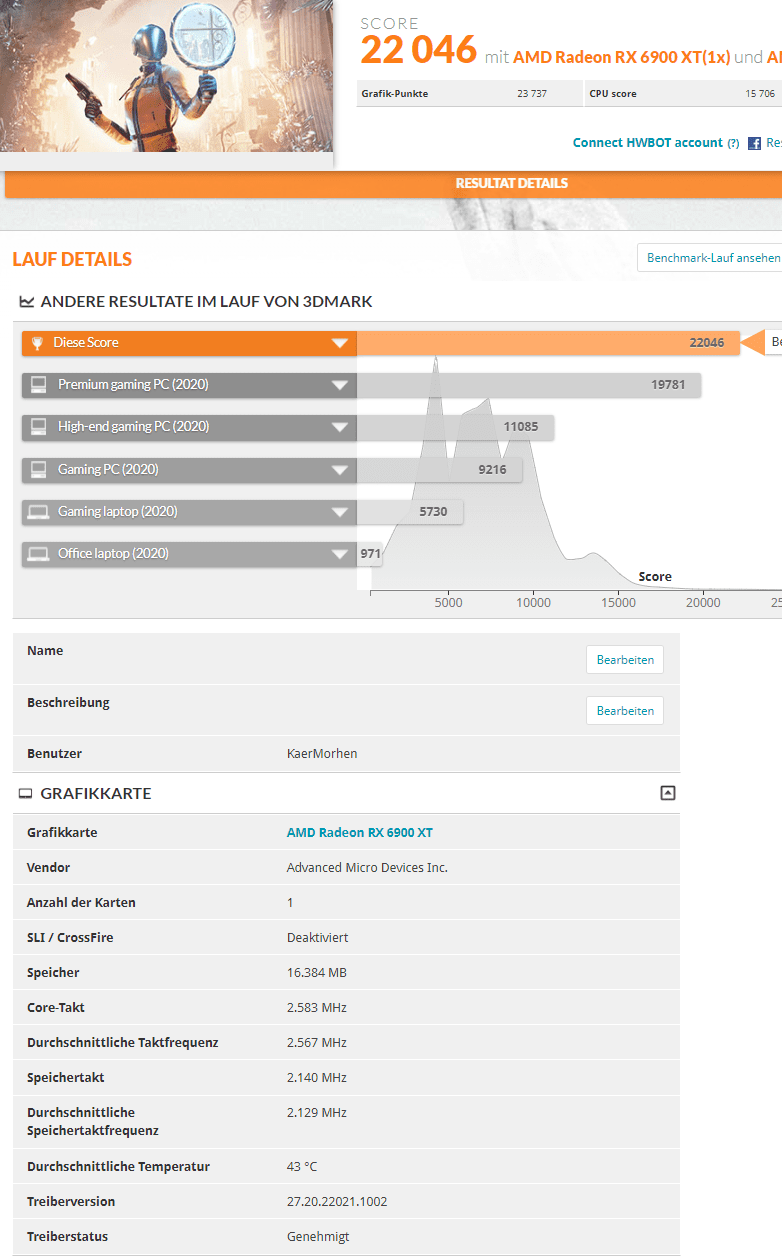The height and width of the screenshot is (1258, 782).
Task: Click the (?) help link beside HWBOT
Action: pos(733,143)
